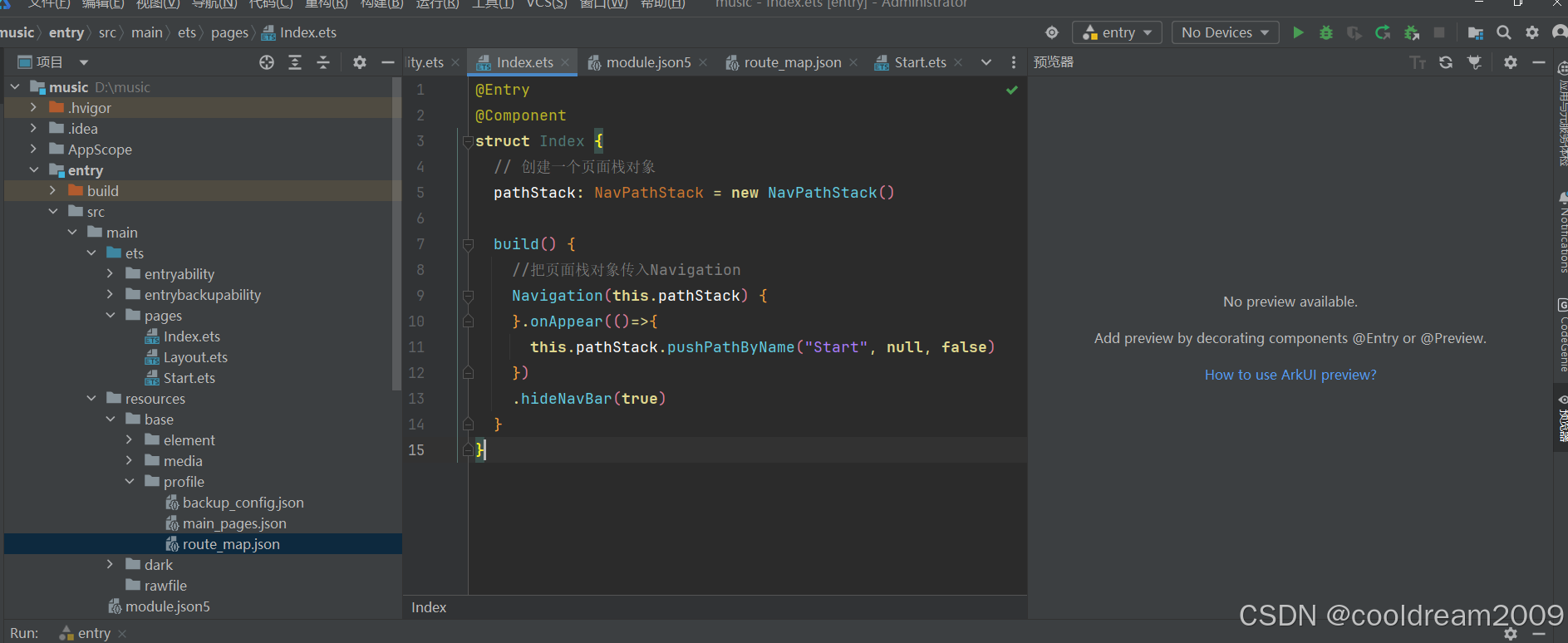Select main_pages.json in the project tree
This screenshot has width=1568, height=643.
(234, 523)
